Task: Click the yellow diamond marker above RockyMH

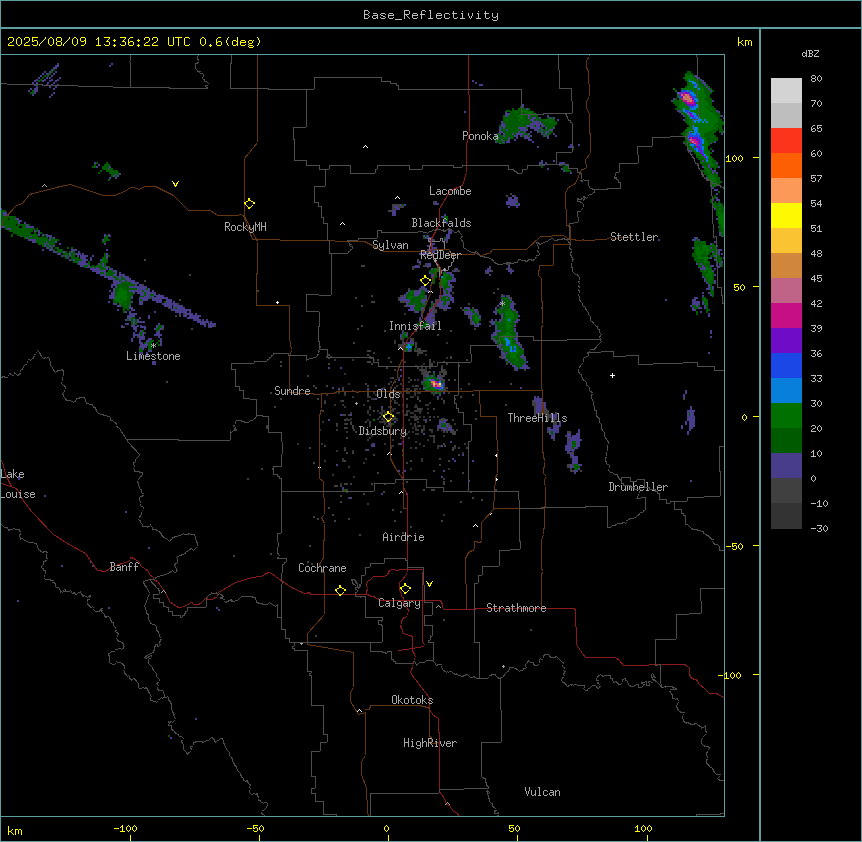Action: coord(250,204)
